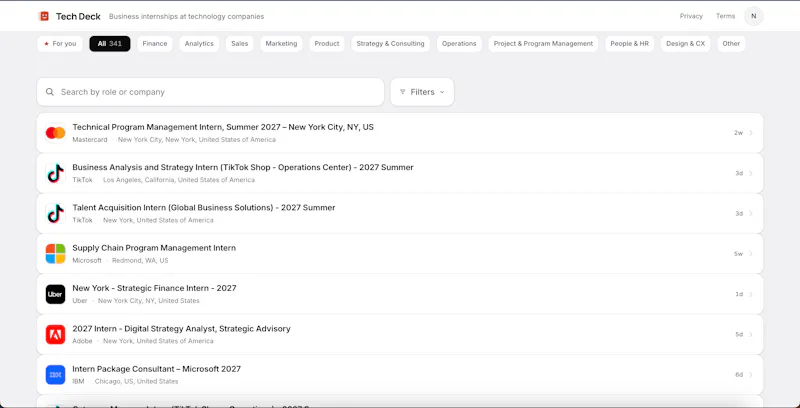Click the Adobe company name text
Screen dimensions: 800x408
(82, 341)
